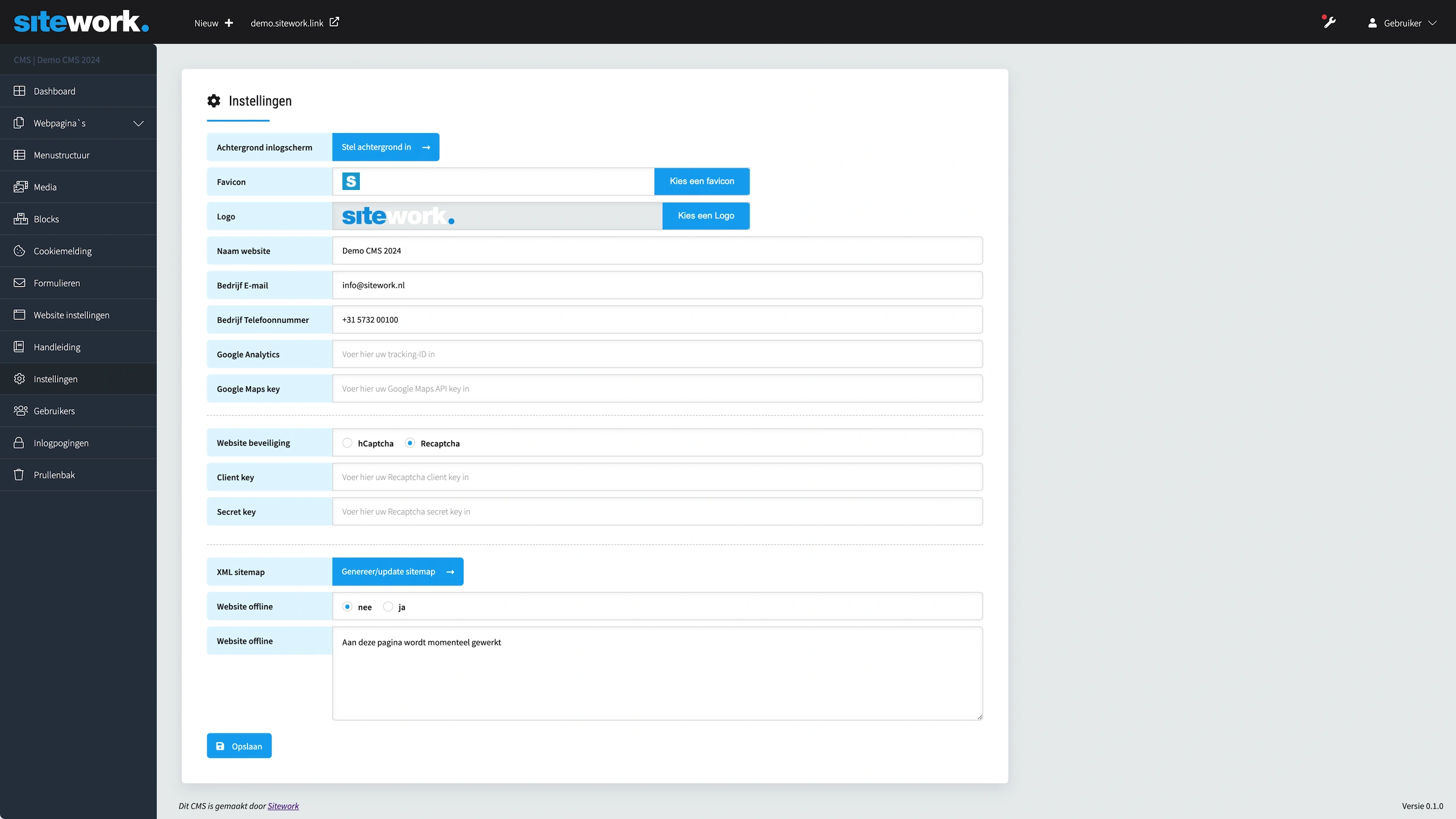Select the hCaptcha radio option
The image size is (1456, 819).
(x=348, y=443)
